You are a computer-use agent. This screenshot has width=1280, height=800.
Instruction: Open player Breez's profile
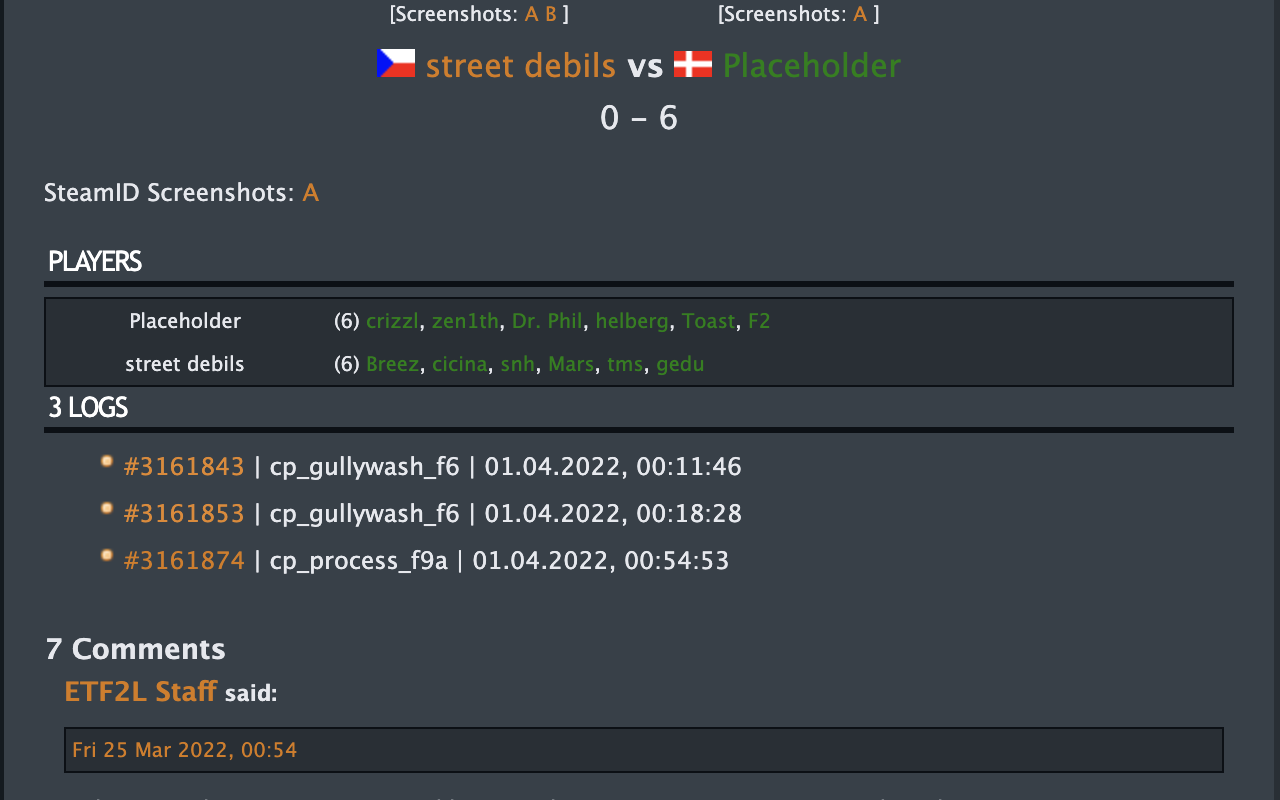pyautogui.click(x=392, y=364)
